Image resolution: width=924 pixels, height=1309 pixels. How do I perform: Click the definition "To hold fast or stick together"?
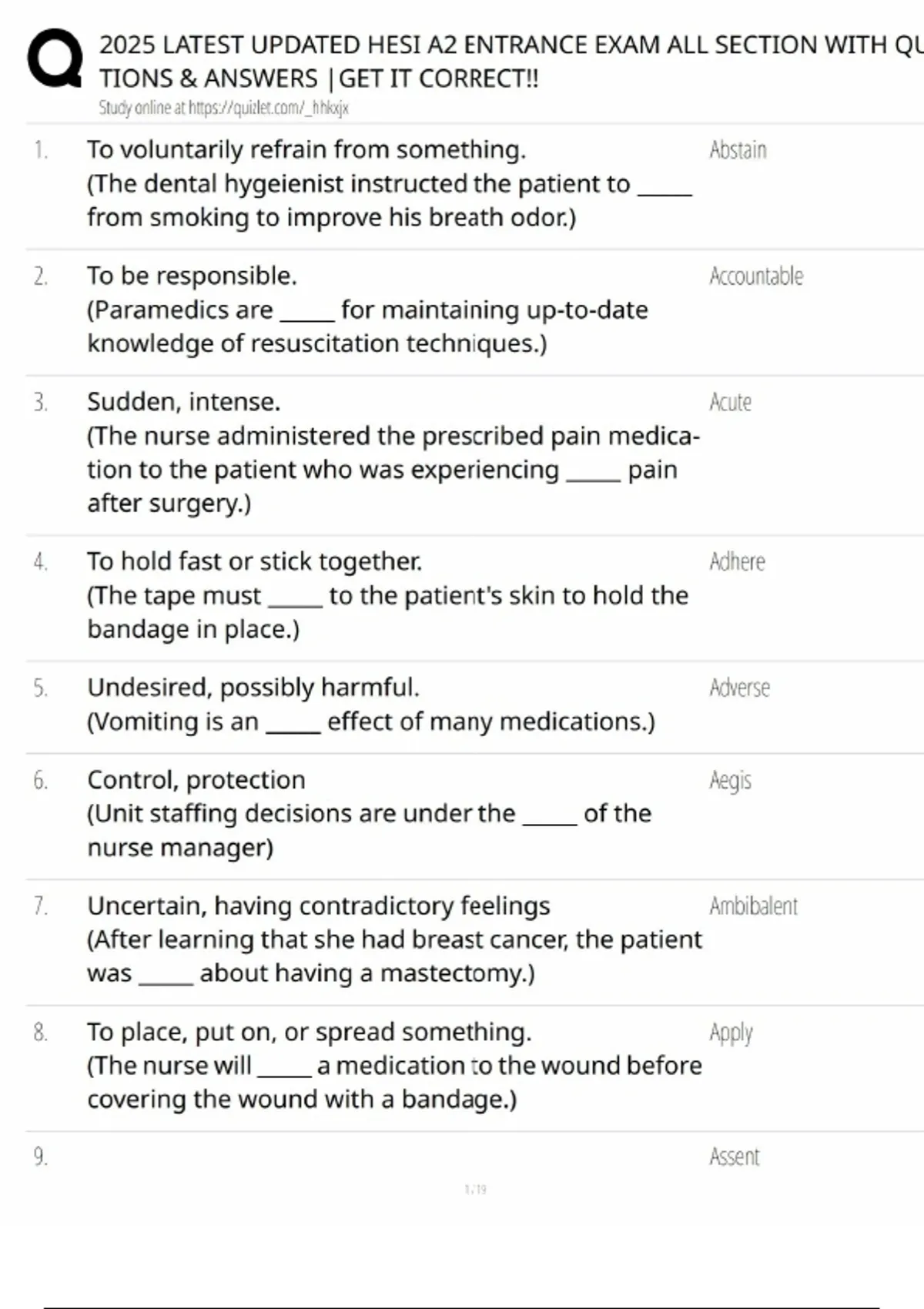(254, 561)
